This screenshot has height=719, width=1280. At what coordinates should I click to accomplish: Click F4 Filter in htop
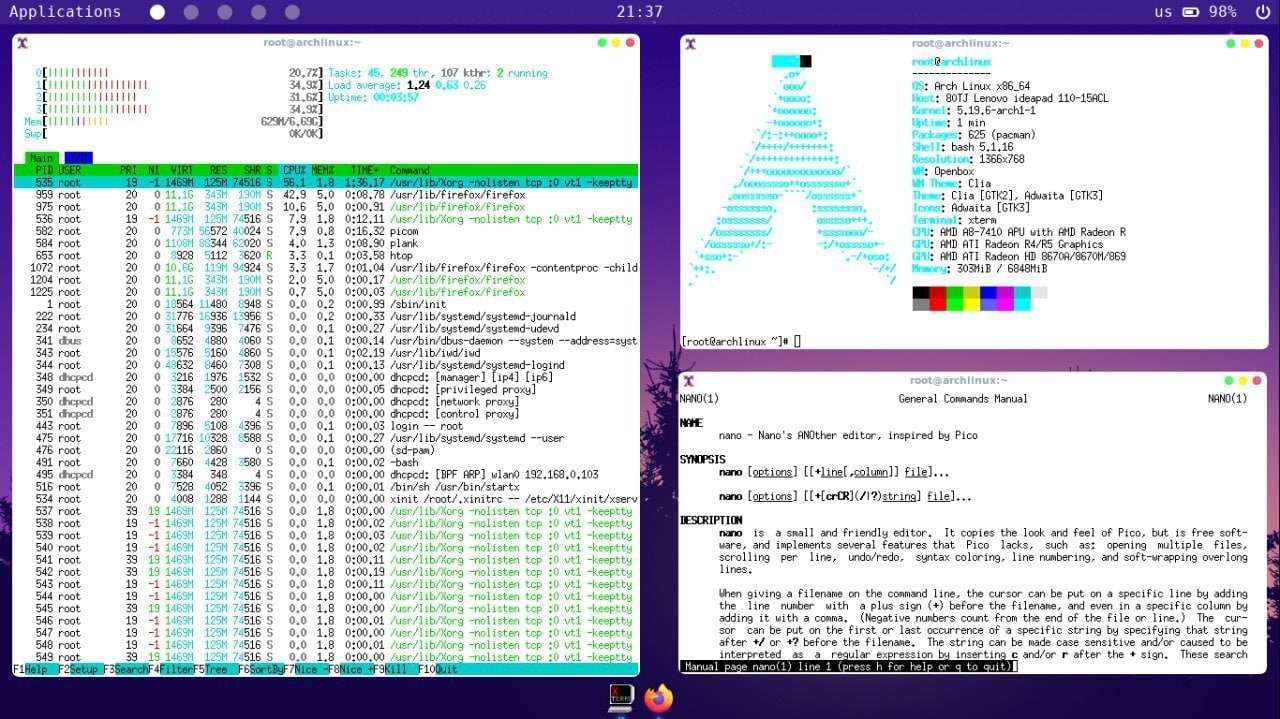pyautogui.click(x=173, y=669)
